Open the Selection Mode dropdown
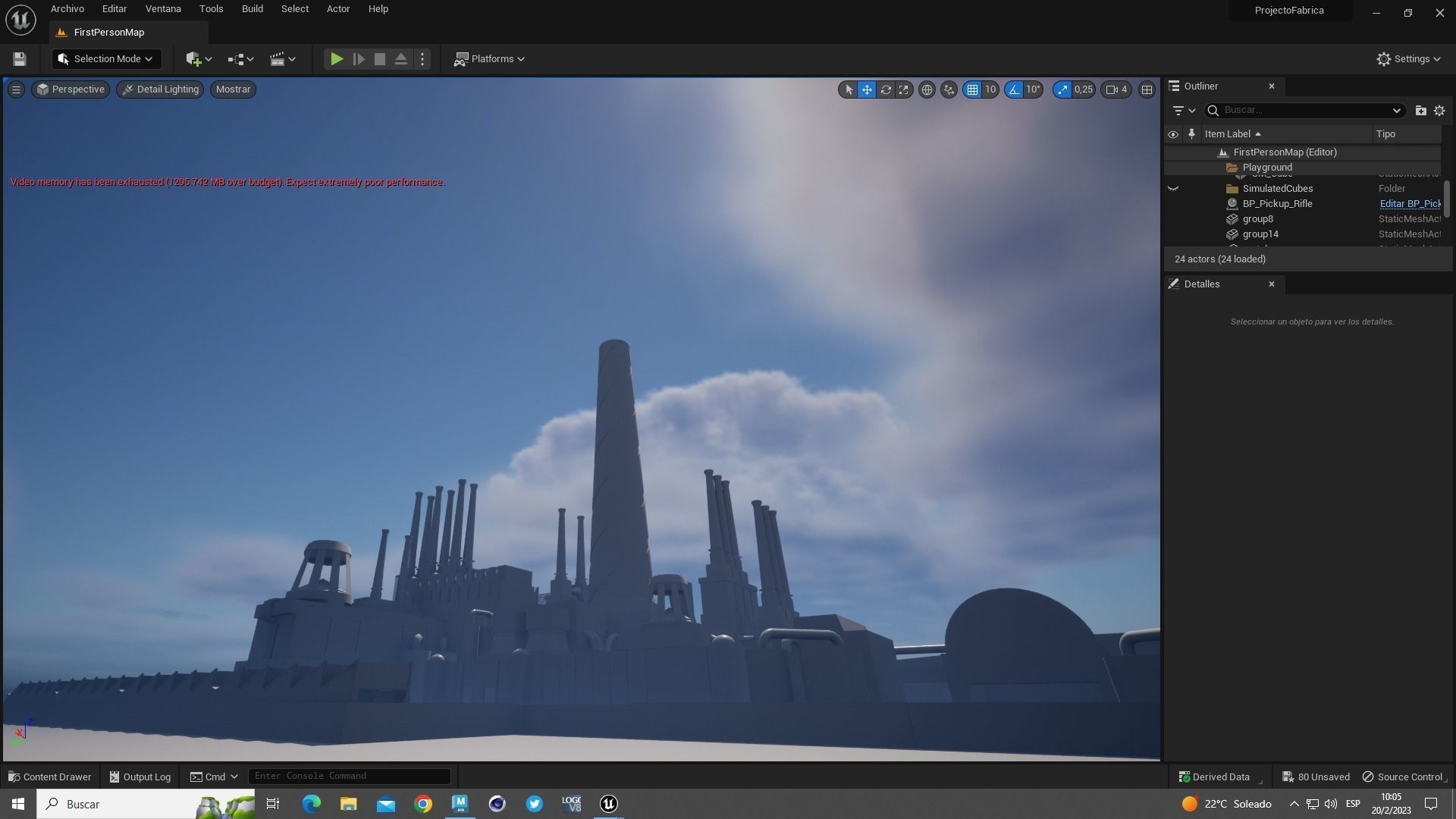The width and height of the screenshot is (1456, 819). pyautogui.click(x=106, y=59)
